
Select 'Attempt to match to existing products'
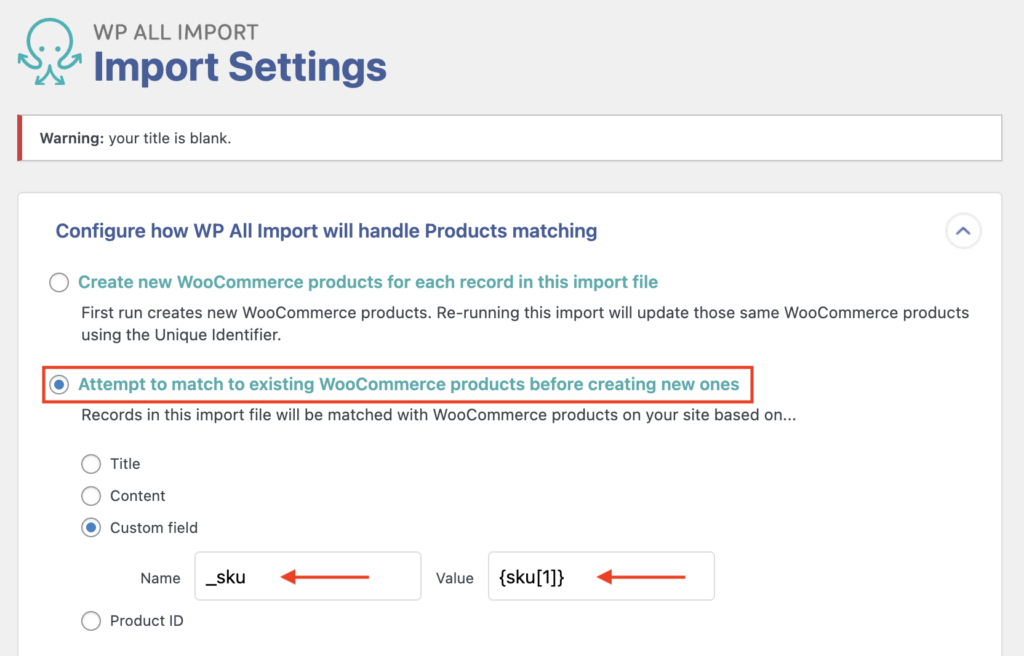click(x=58, y=384)
